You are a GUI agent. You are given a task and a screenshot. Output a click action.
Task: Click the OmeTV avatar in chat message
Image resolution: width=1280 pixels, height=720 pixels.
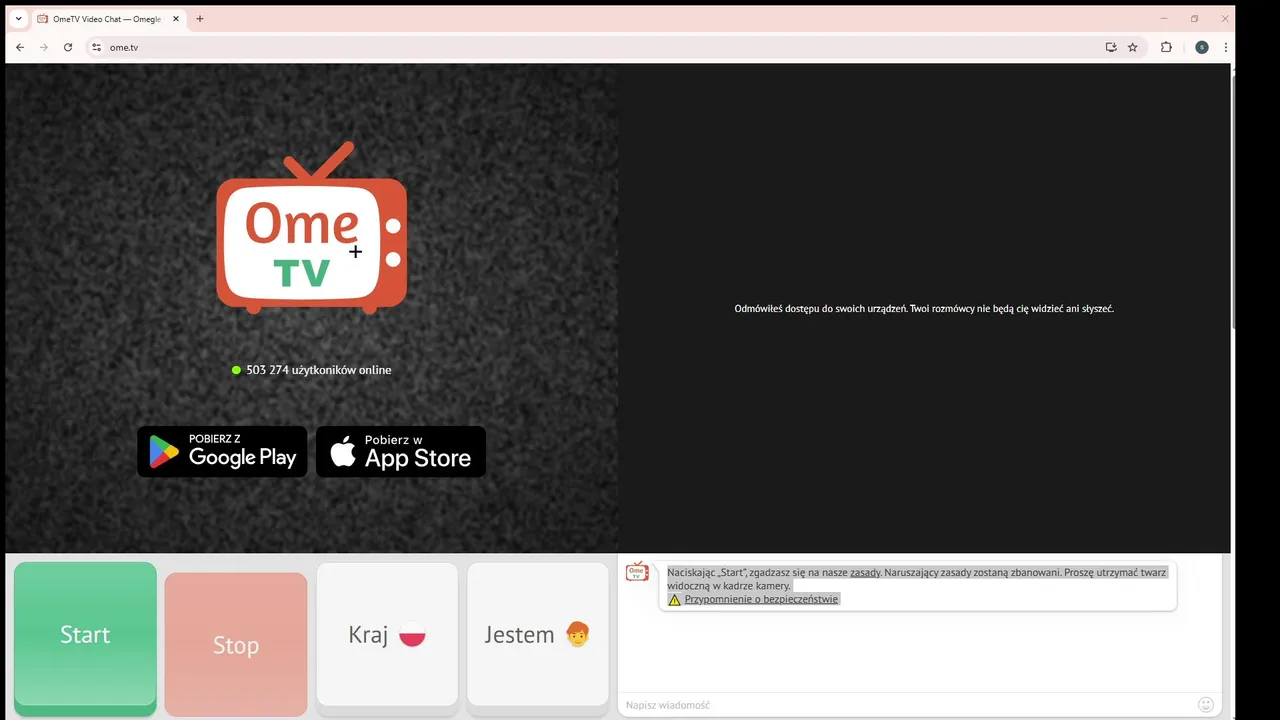point(637,571)
